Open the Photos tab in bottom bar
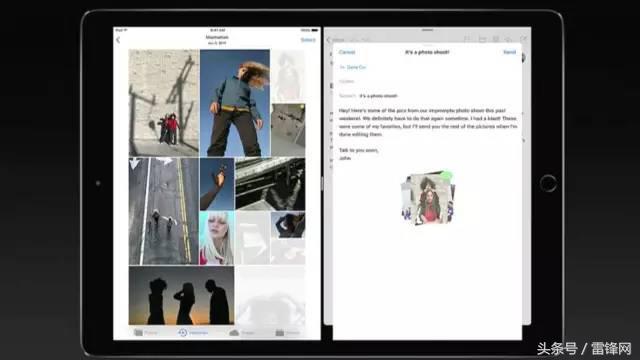Viewport: 640px width, 360px height. tap(146, 333)
